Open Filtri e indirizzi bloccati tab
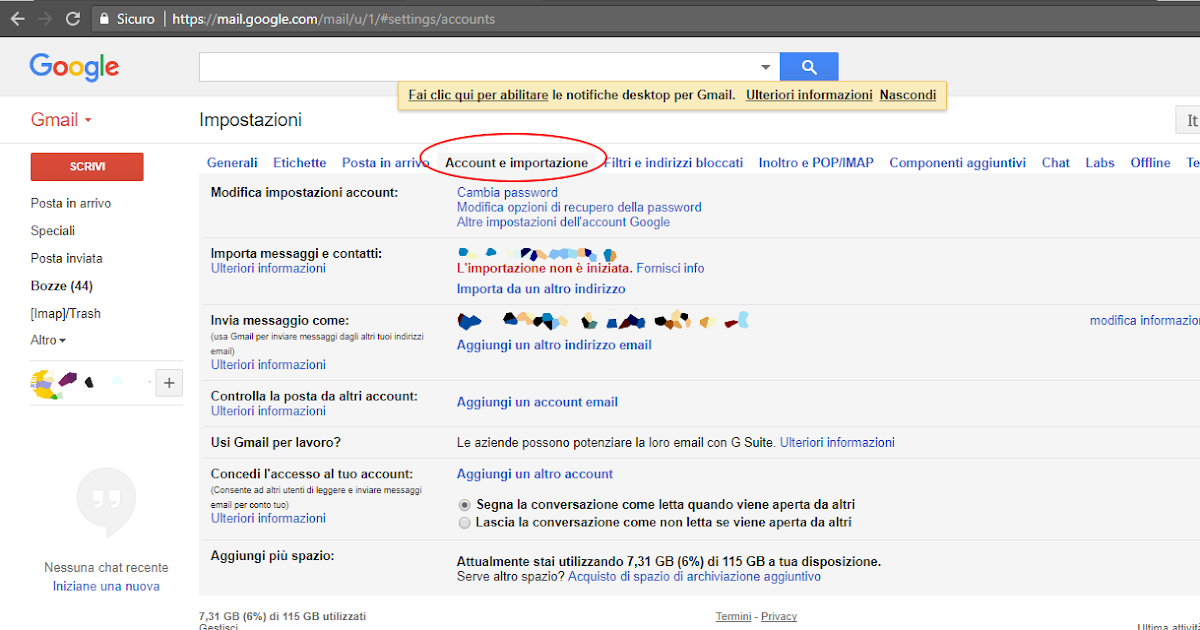 [x=674, y=163]
